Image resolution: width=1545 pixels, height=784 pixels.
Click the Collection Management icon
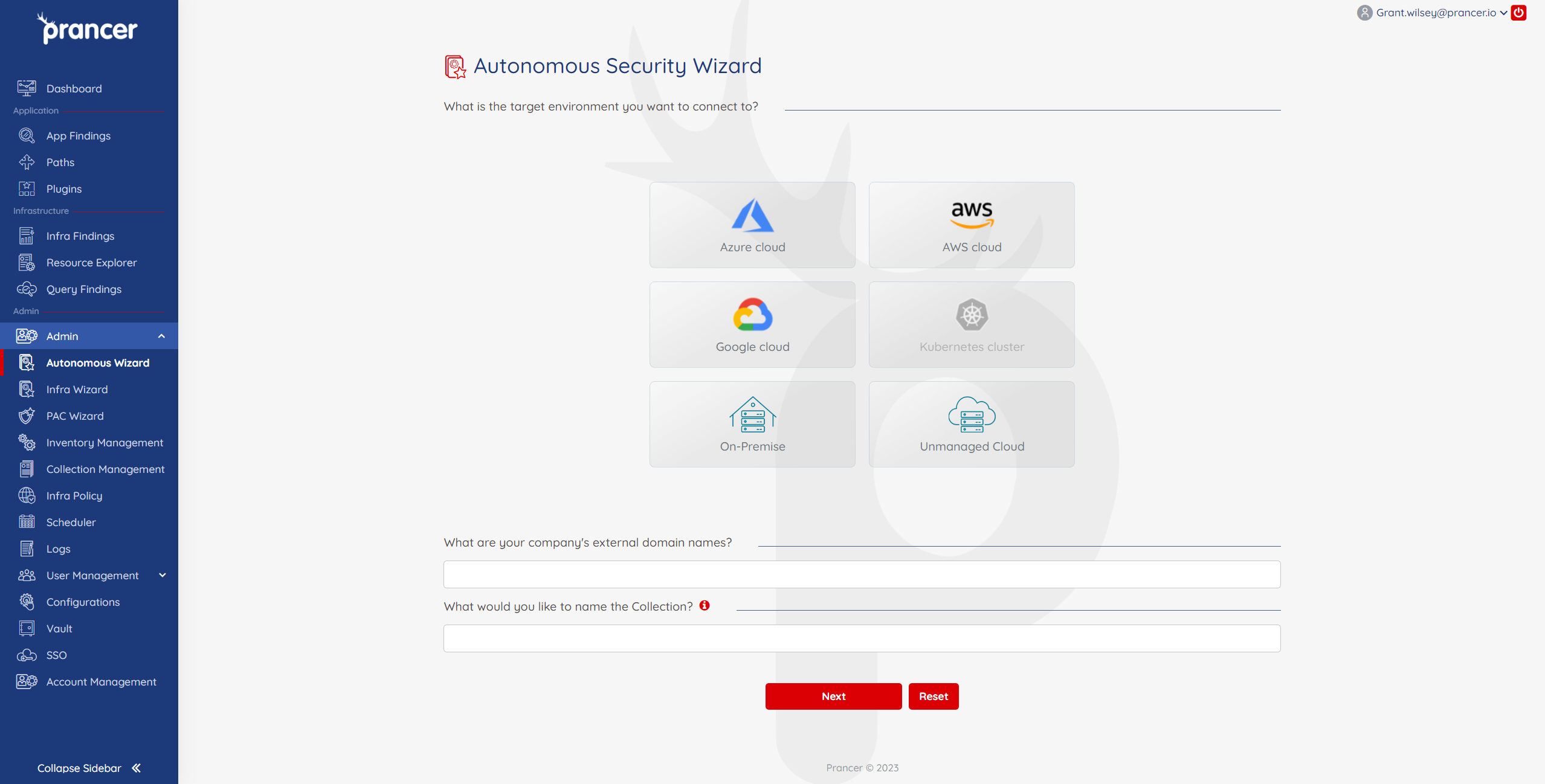(x=27, y=469)
